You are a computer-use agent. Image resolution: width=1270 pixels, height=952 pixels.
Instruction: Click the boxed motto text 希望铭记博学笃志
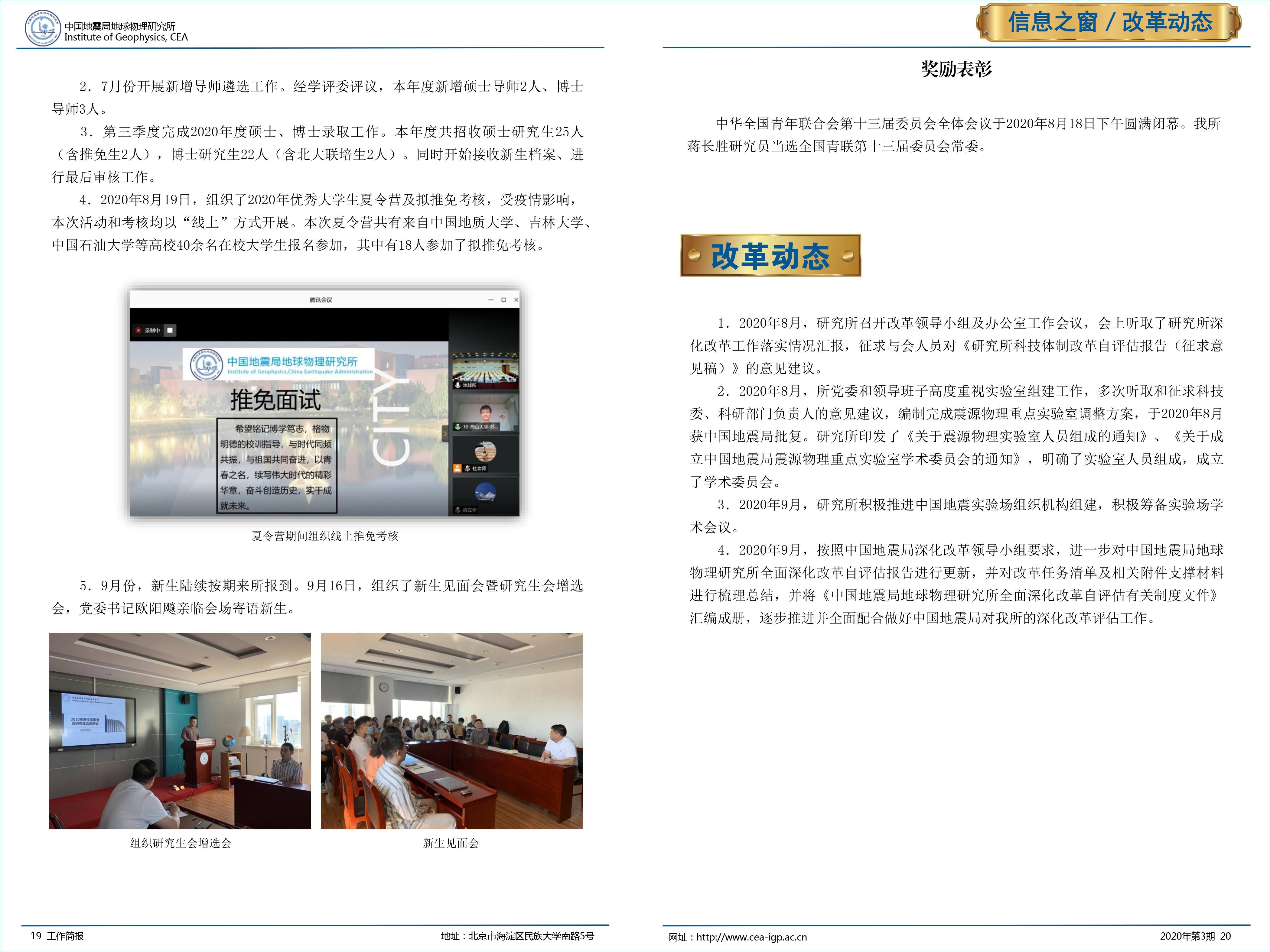[x=277, y=466]
